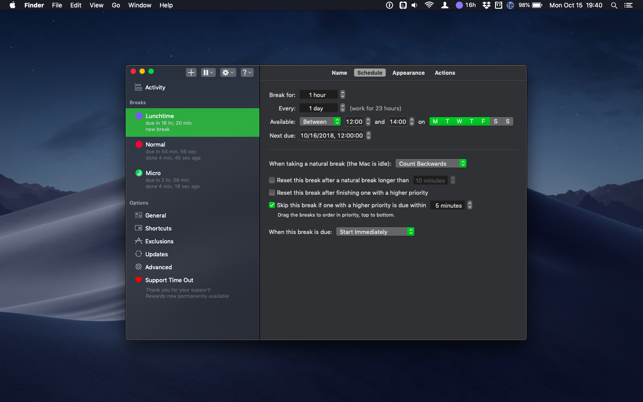Click the Time Out 16h menu bar status
Viewport: 643px width, 402px height.
[466, 5]
